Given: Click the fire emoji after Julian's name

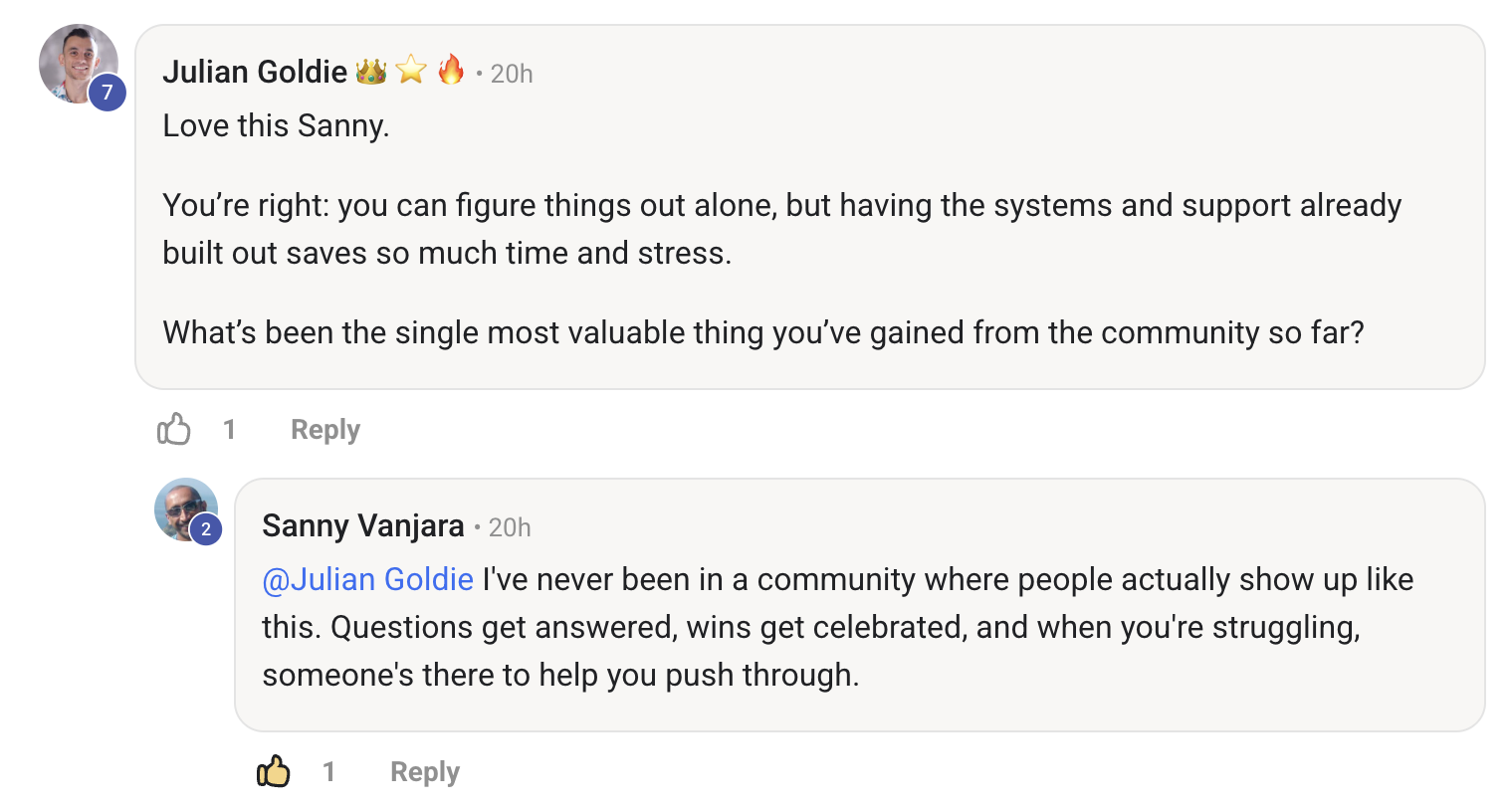Looking at the screenshot, I should click(x=451, y=70).
